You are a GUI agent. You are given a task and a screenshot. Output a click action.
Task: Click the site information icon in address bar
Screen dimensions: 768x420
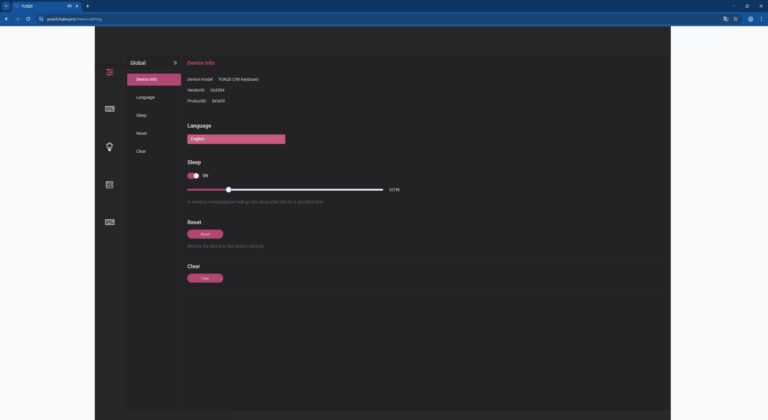coord(41,19)
